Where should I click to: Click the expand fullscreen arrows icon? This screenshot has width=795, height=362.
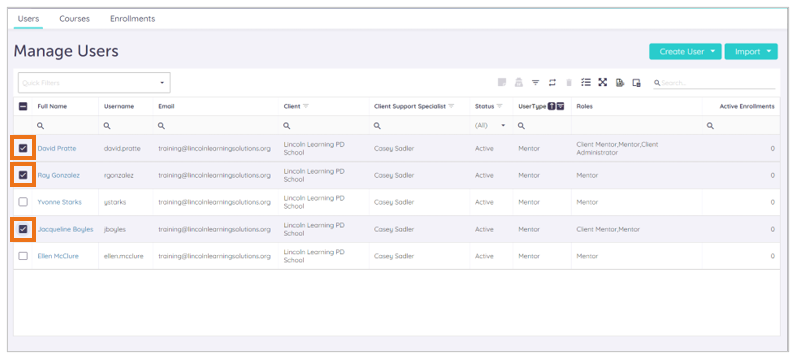click(x=602, y=83)
